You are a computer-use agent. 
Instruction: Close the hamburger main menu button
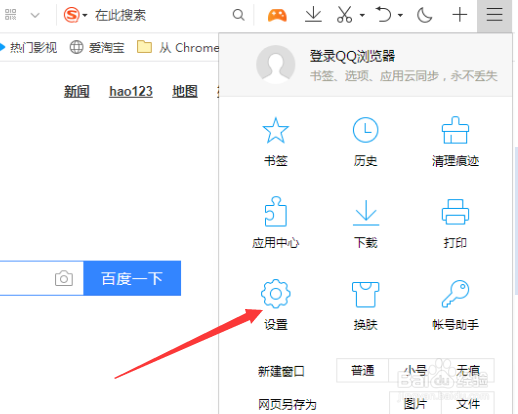494,15
